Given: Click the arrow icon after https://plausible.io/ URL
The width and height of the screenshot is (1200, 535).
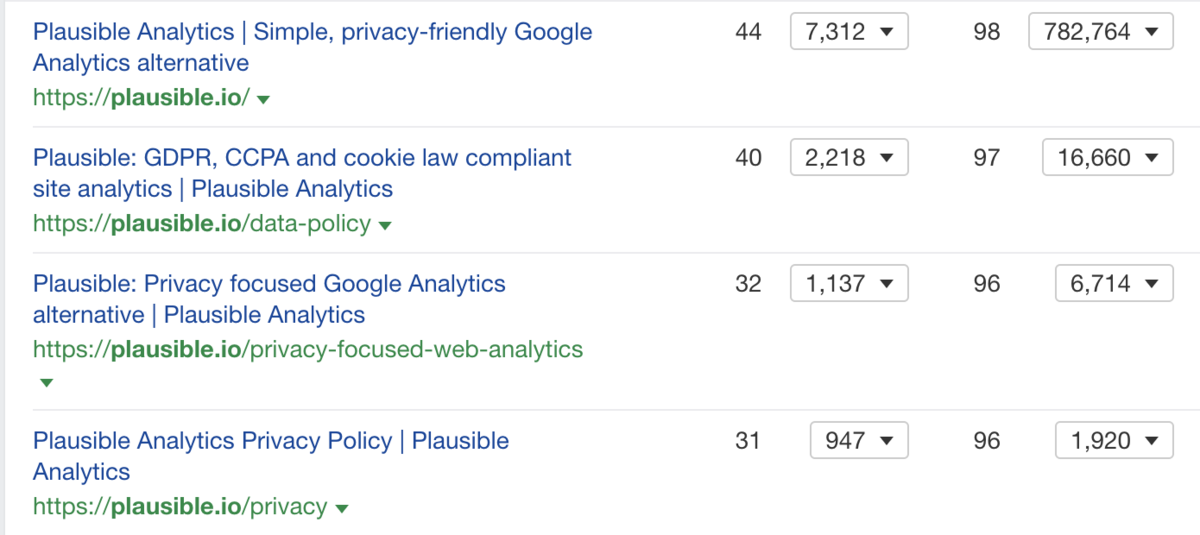Looking at the screenshot, I should pyautogui.click(x=264, y=100).
